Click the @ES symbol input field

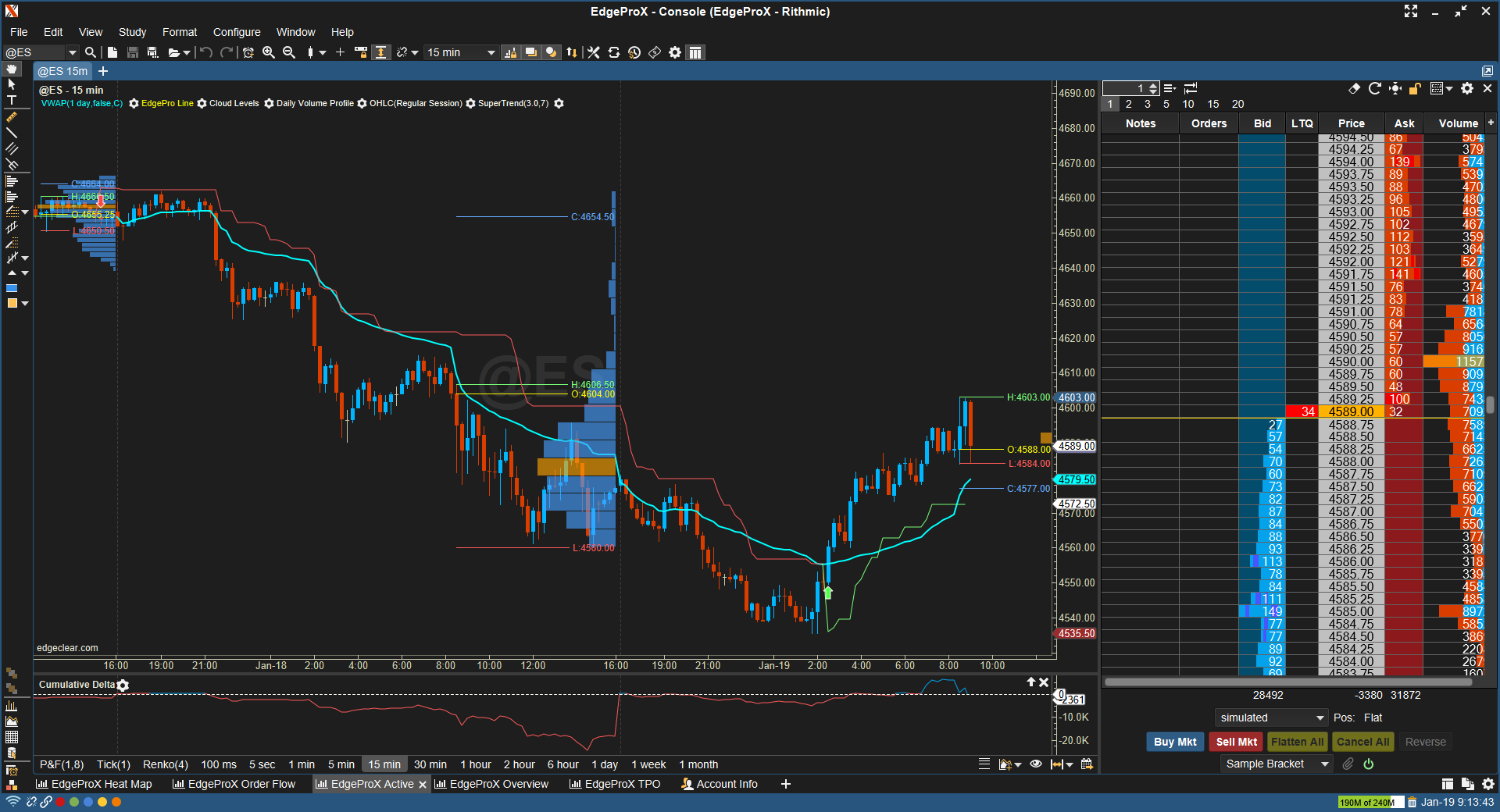34,52
